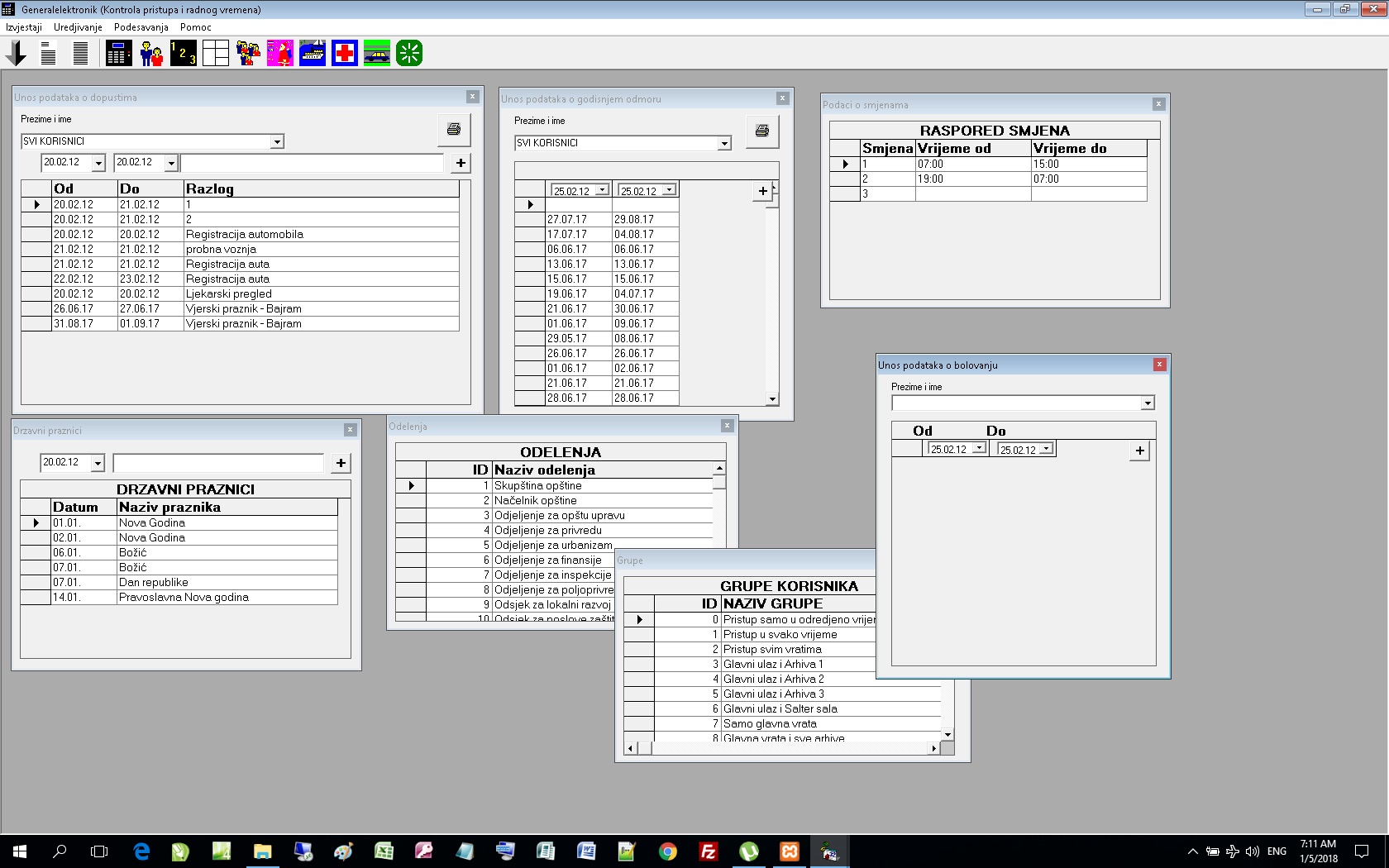Open File Explorer from the taskbar
The image size is (1389, 868).
pos(263,851)
